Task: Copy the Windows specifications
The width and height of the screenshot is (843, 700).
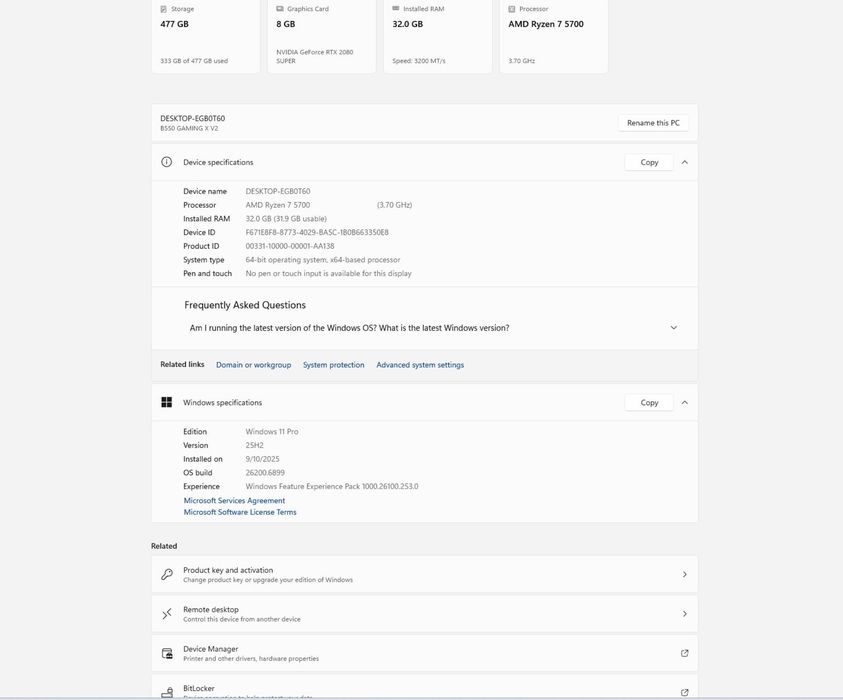Action: click(x=649, y=402)
